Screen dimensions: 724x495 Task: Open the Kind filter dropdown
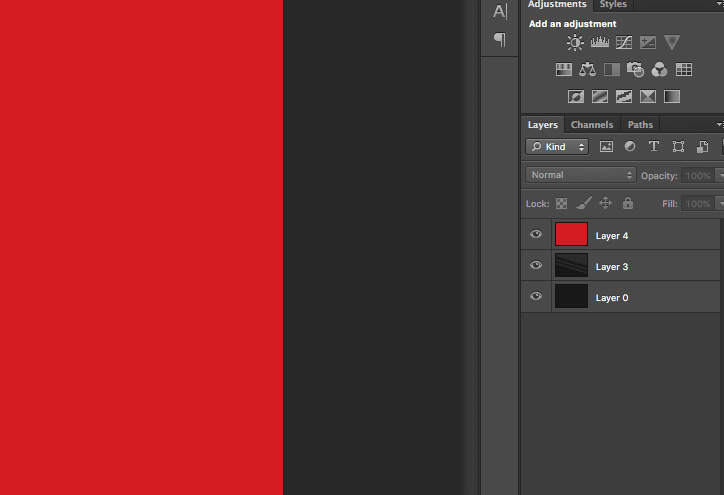(x=558, y=147)
